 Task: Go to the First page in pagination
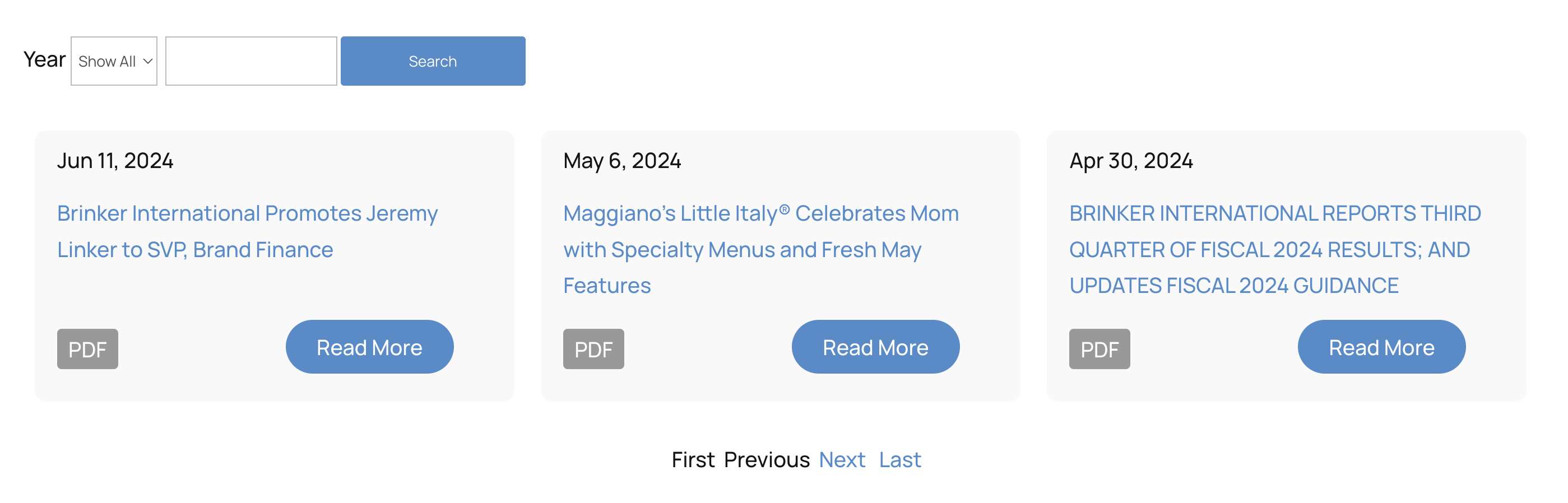coord(693,460)
